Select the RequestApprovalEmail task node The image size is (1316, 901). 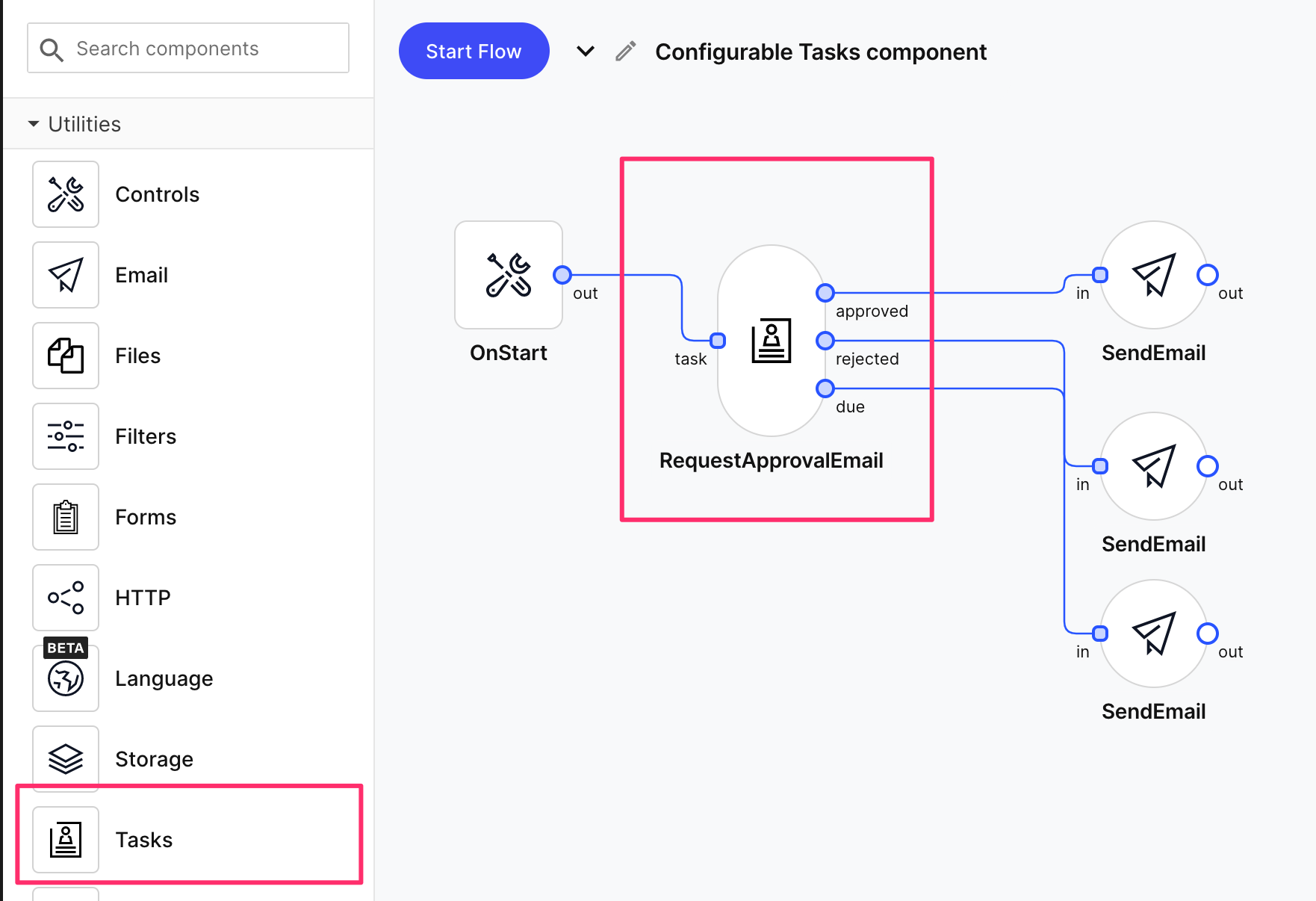point(771,341)
